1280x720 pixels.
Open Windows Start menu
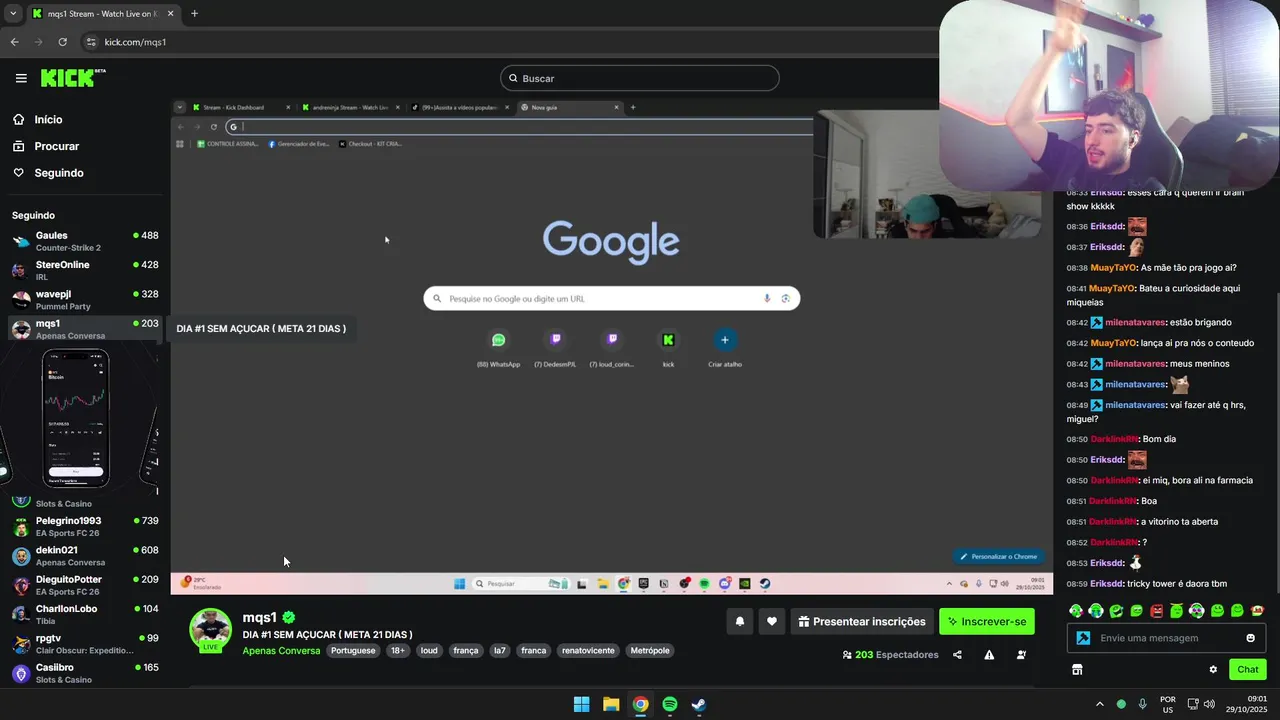tap(581, 704)
